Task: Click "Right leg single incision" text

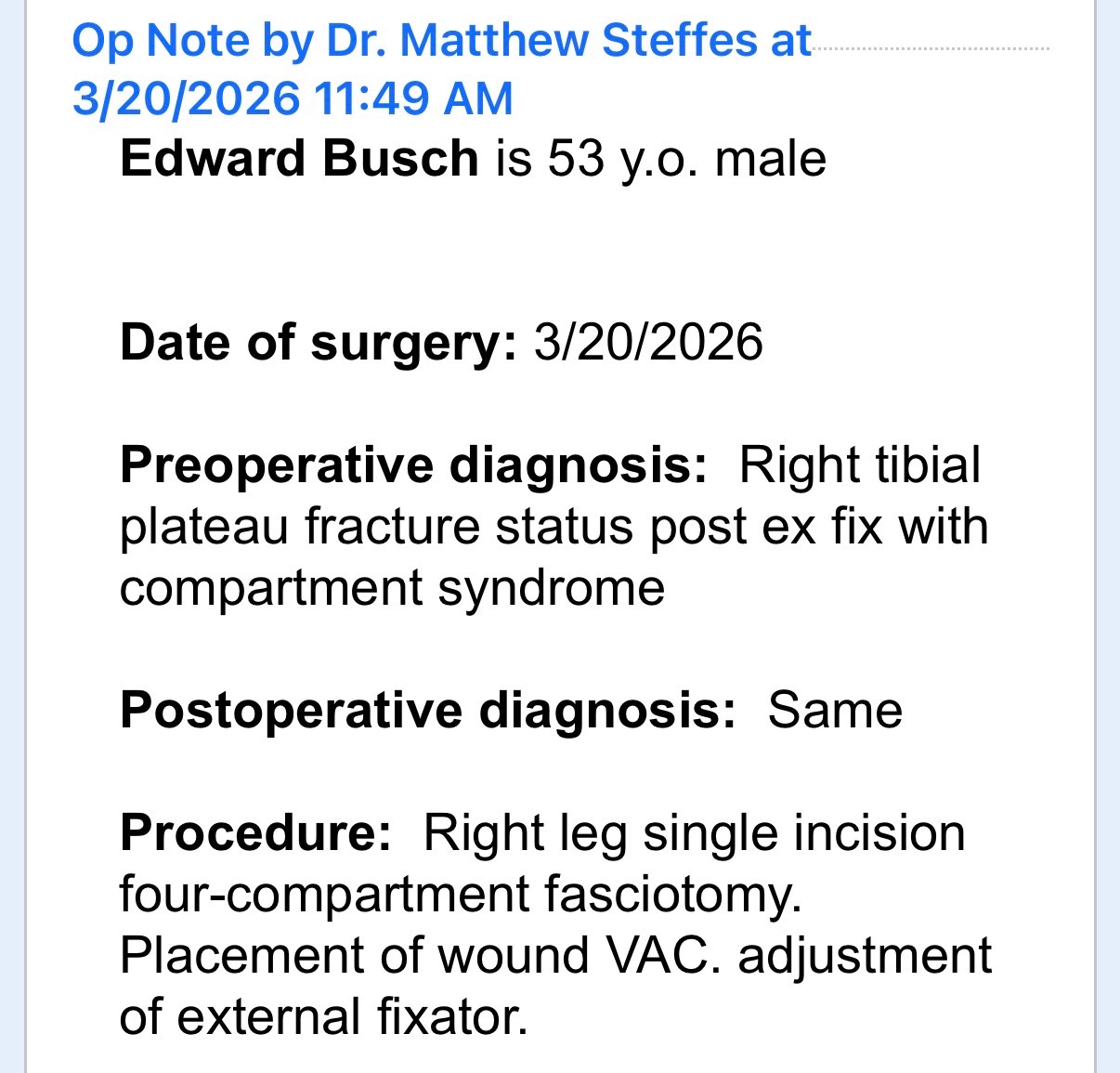Action: [694, 832]
